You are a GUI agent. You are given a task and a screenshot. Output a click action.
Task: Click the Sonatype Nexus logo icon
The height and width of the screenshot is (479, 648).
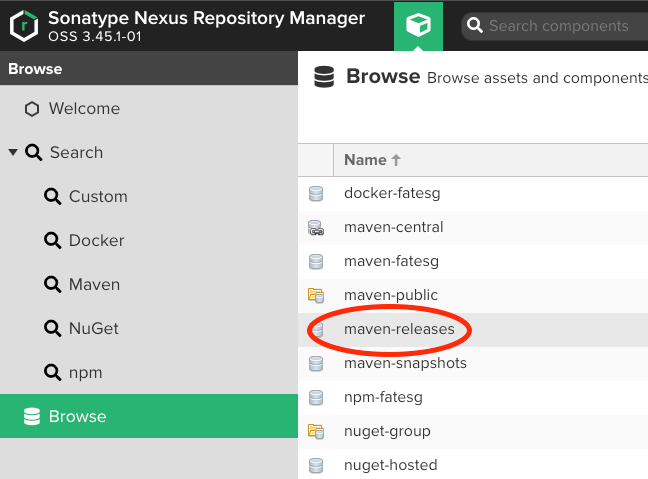point(23,26)
